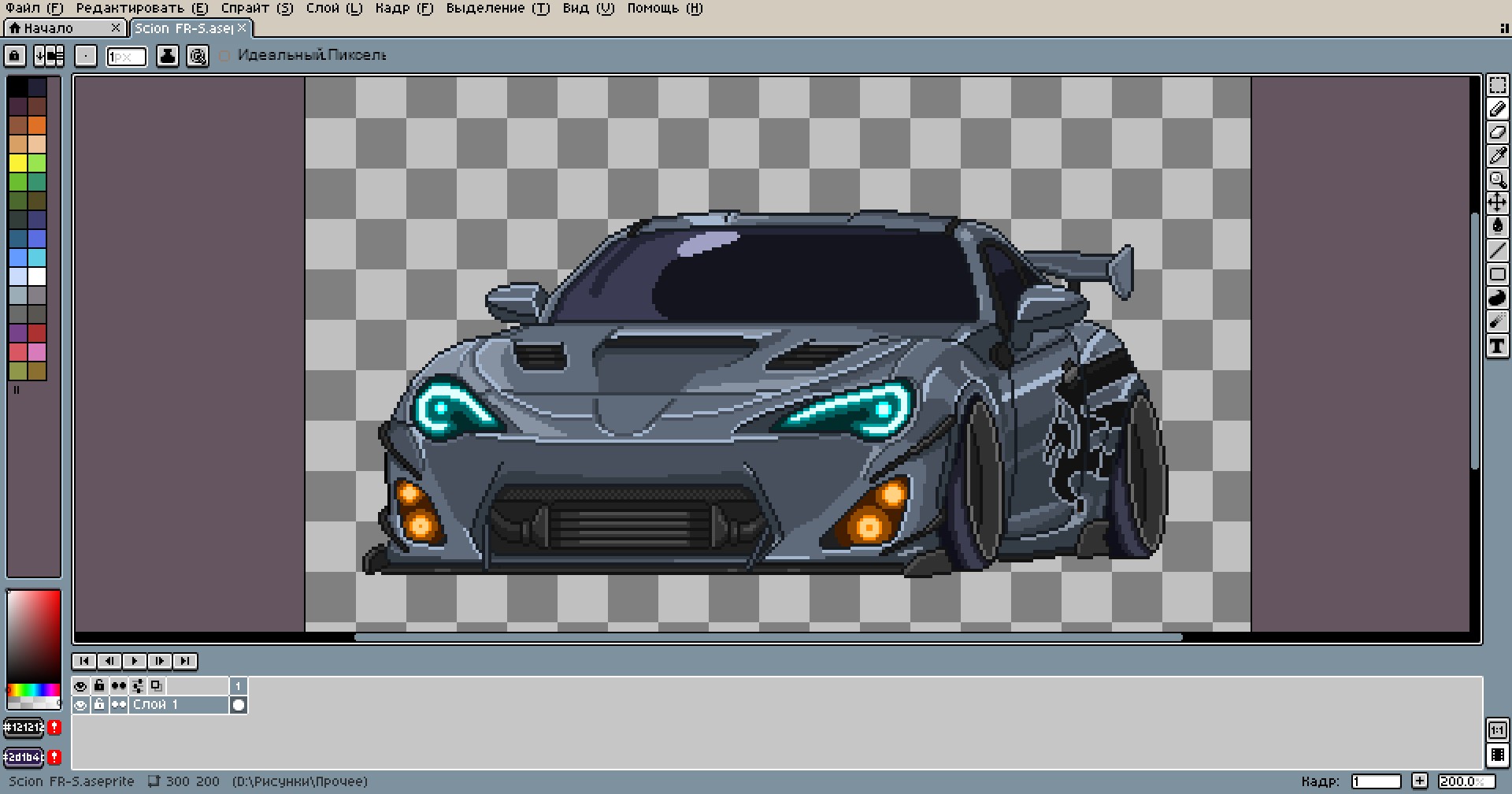Lock the Слой 1 layer
The image size is (1512, 794).
tap(99, 705)
